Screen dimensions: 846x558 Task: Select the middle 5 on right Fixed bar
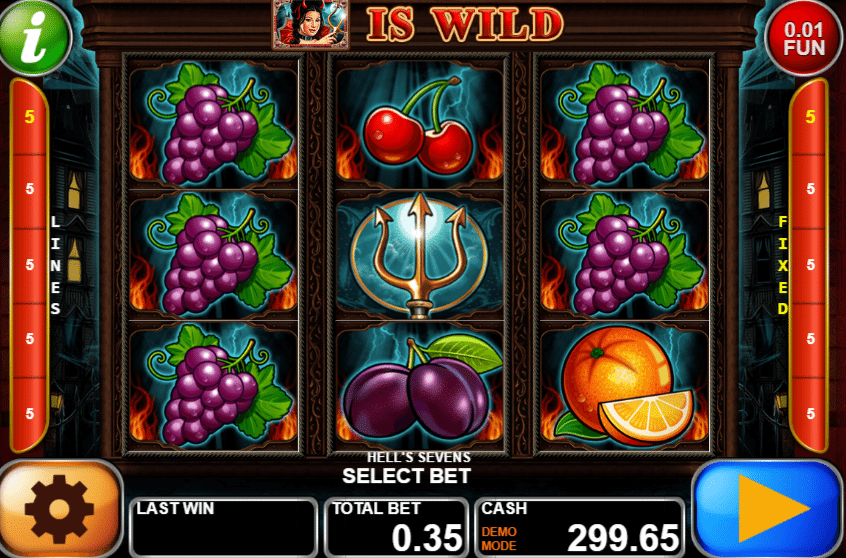[810, 264]
